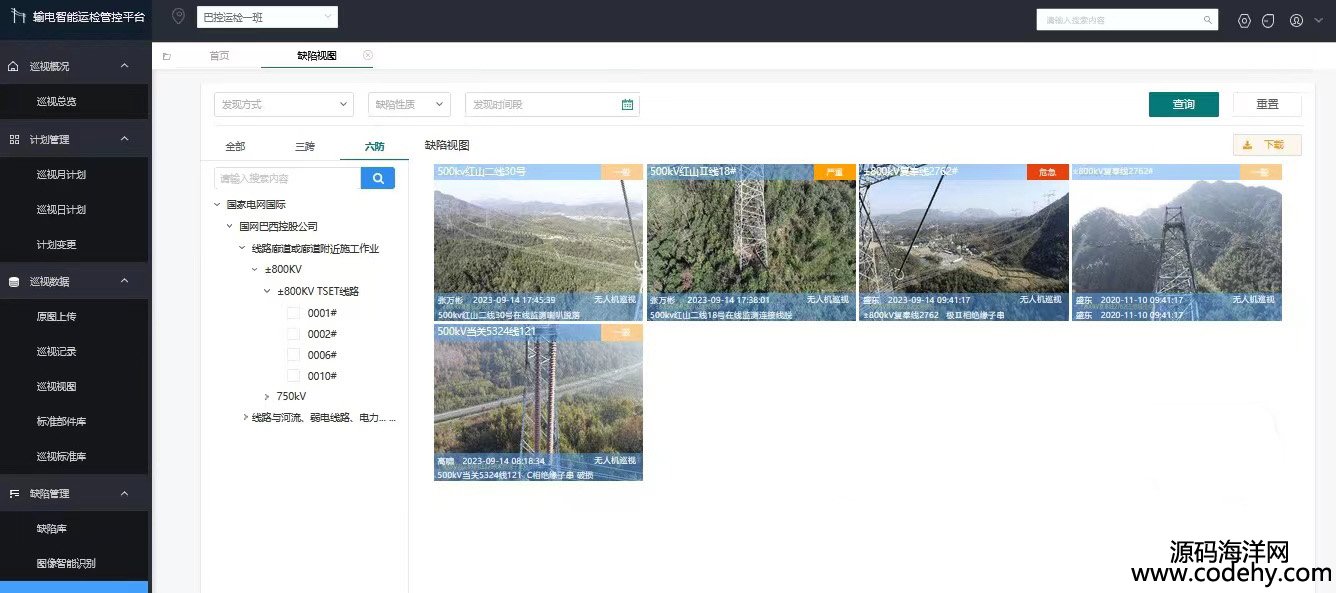Click the 巡视概况 home icon
1336x593 pixels.
(x=14, y=66)
